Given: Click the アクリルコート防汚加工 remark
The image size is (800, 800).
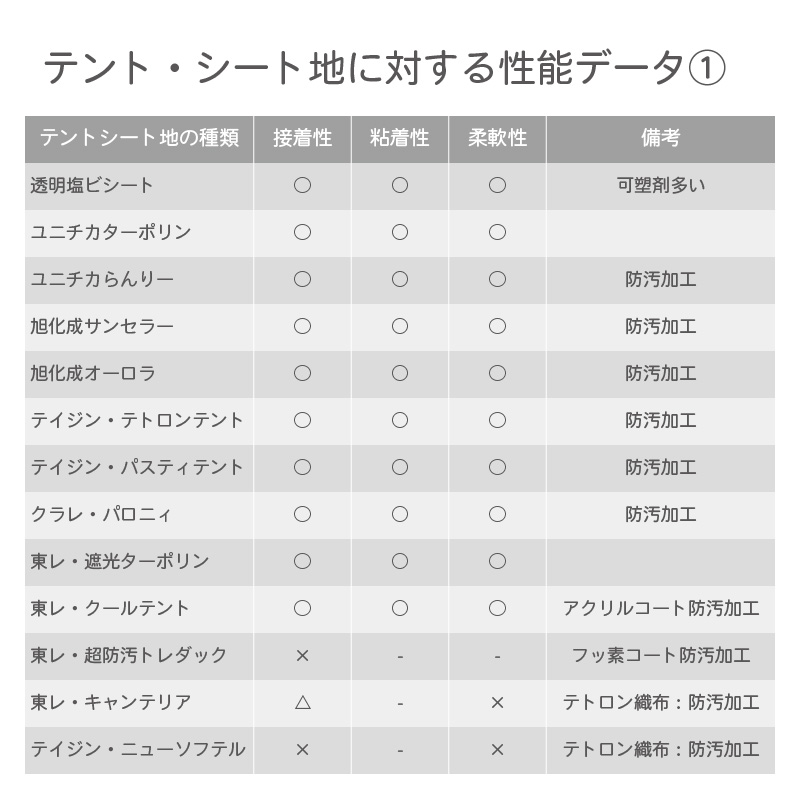Looking at the screenshot, I should point(660,609).
